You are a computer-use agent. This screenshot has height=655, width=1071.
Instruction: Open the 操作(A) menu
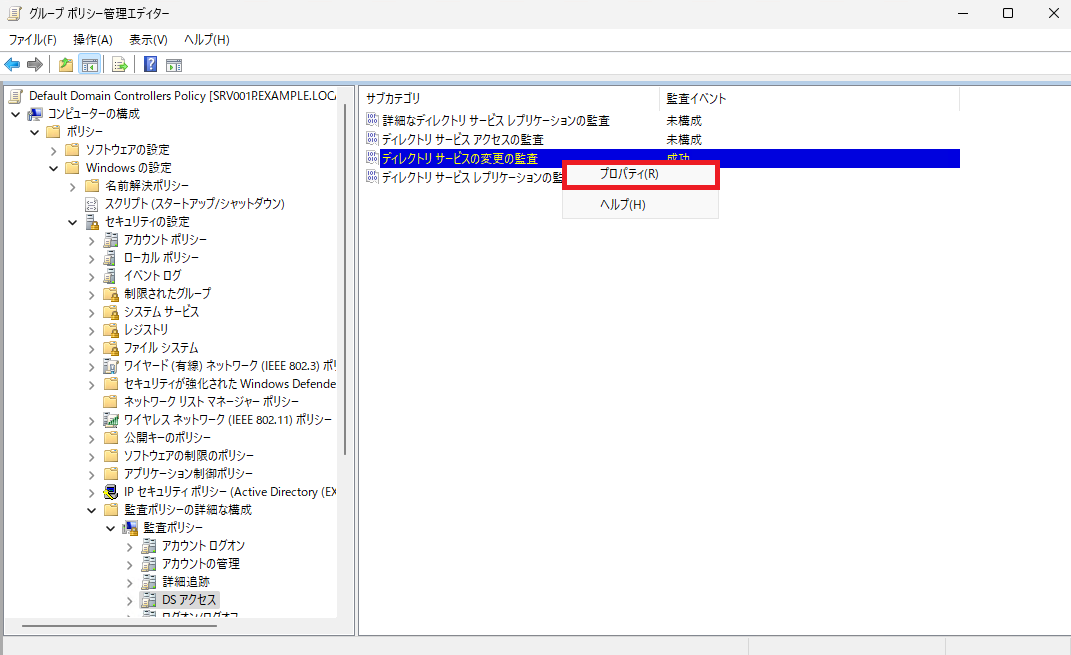click(x=93, y=40)
